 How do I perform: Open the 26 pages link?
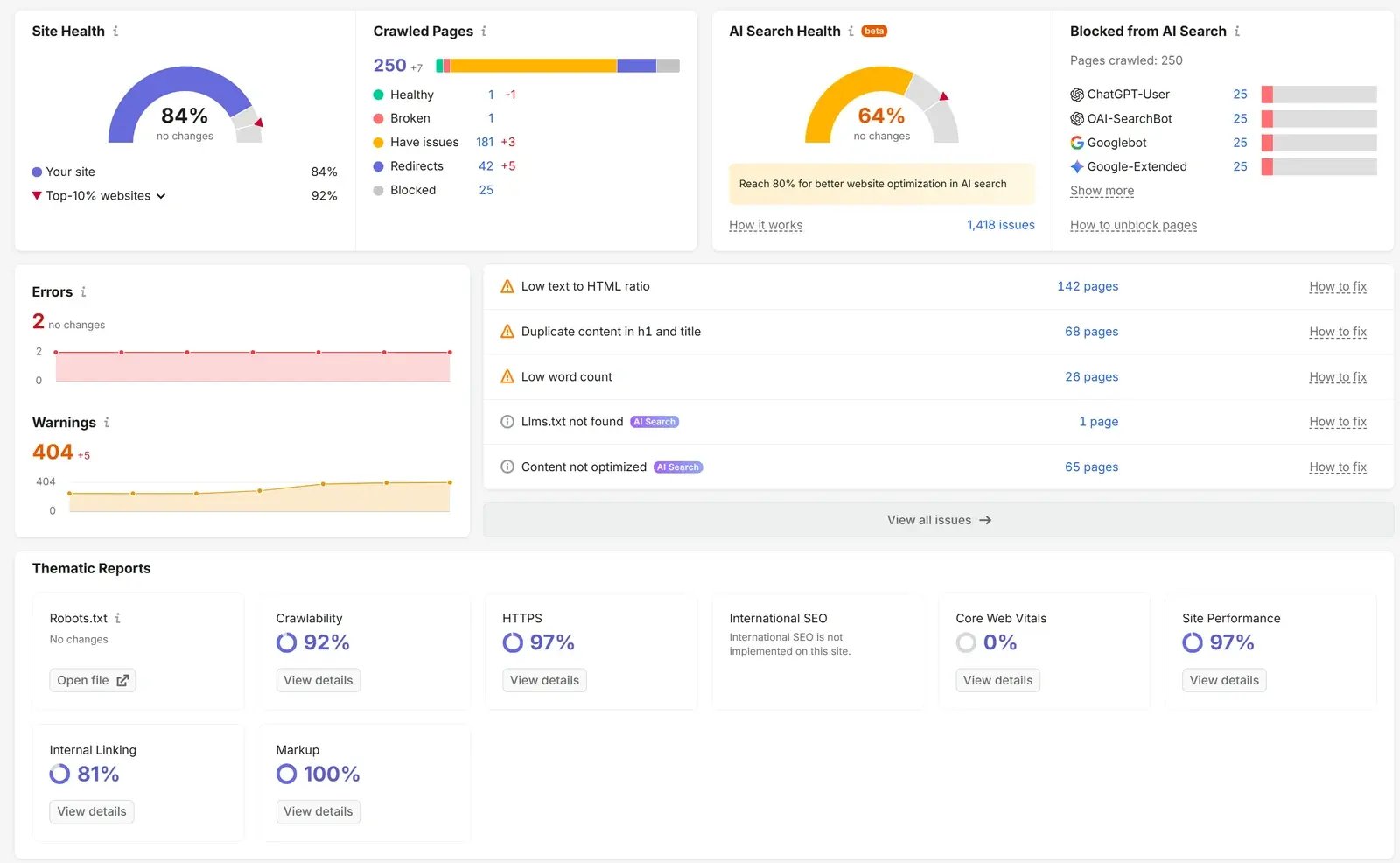point(1091,376)
